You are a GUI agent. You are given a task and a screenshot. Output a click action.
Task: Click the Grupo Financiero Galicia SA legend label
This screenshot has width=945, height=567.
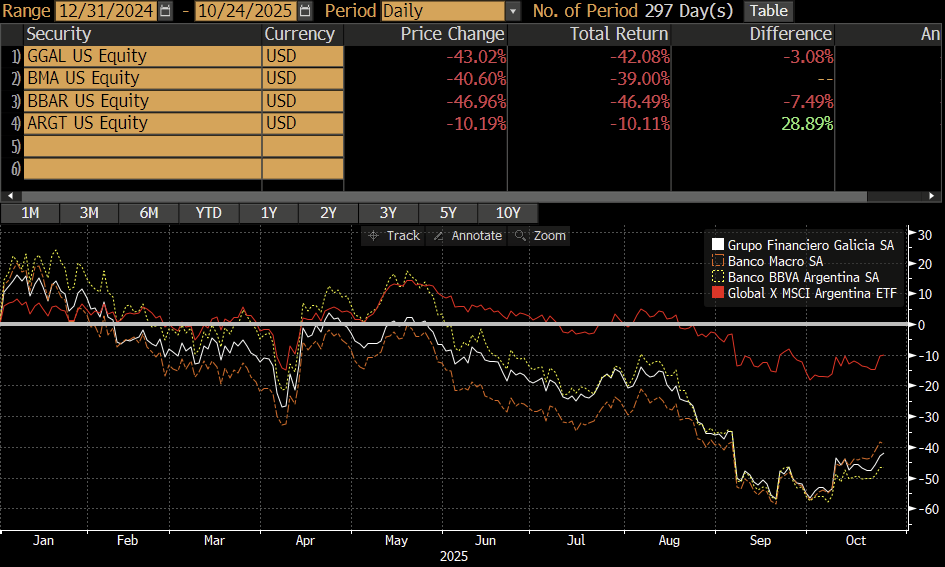point(811,245)
